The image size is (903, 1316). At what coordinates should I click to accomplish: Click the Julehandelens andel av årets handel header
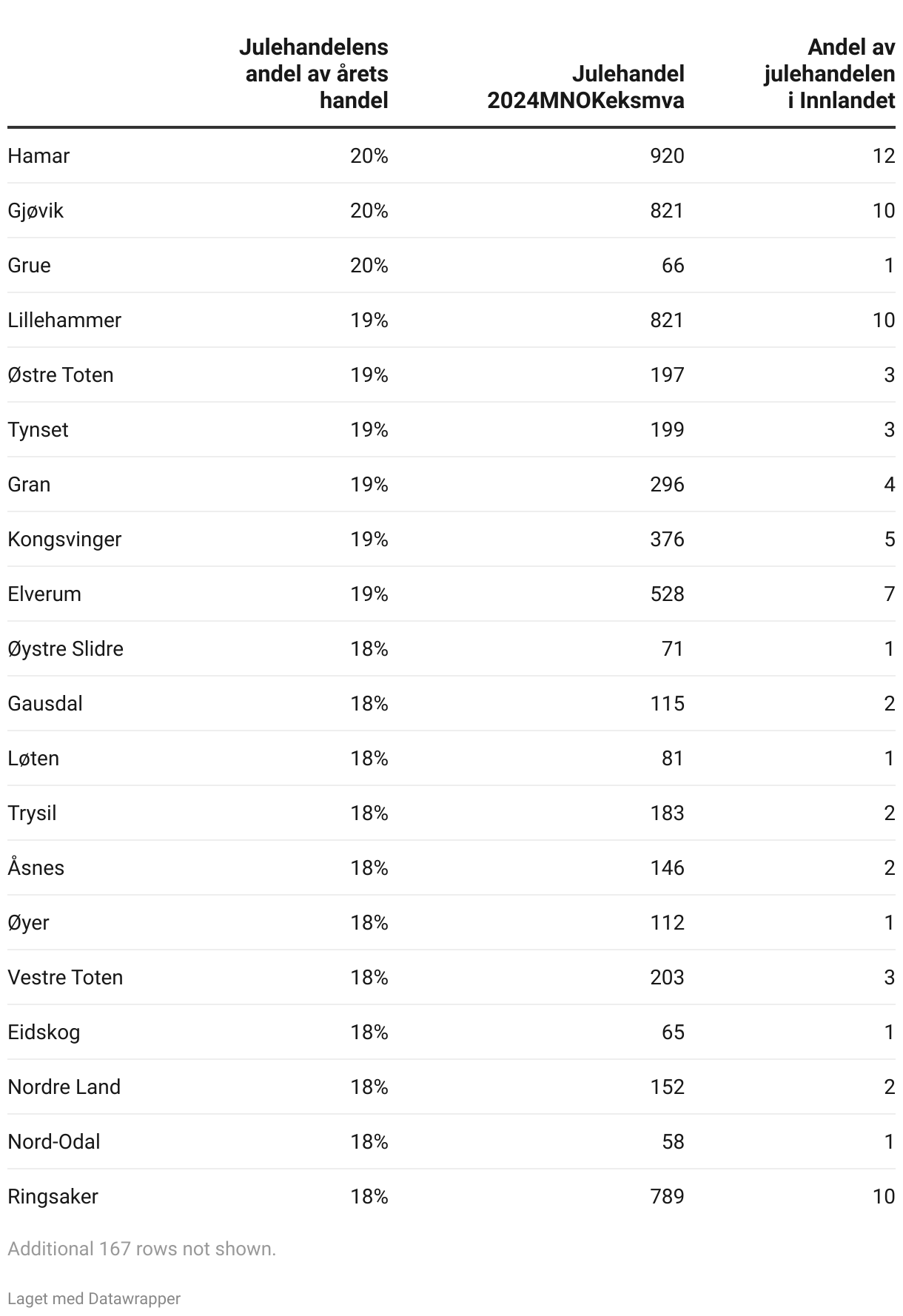tap(313, 74)
